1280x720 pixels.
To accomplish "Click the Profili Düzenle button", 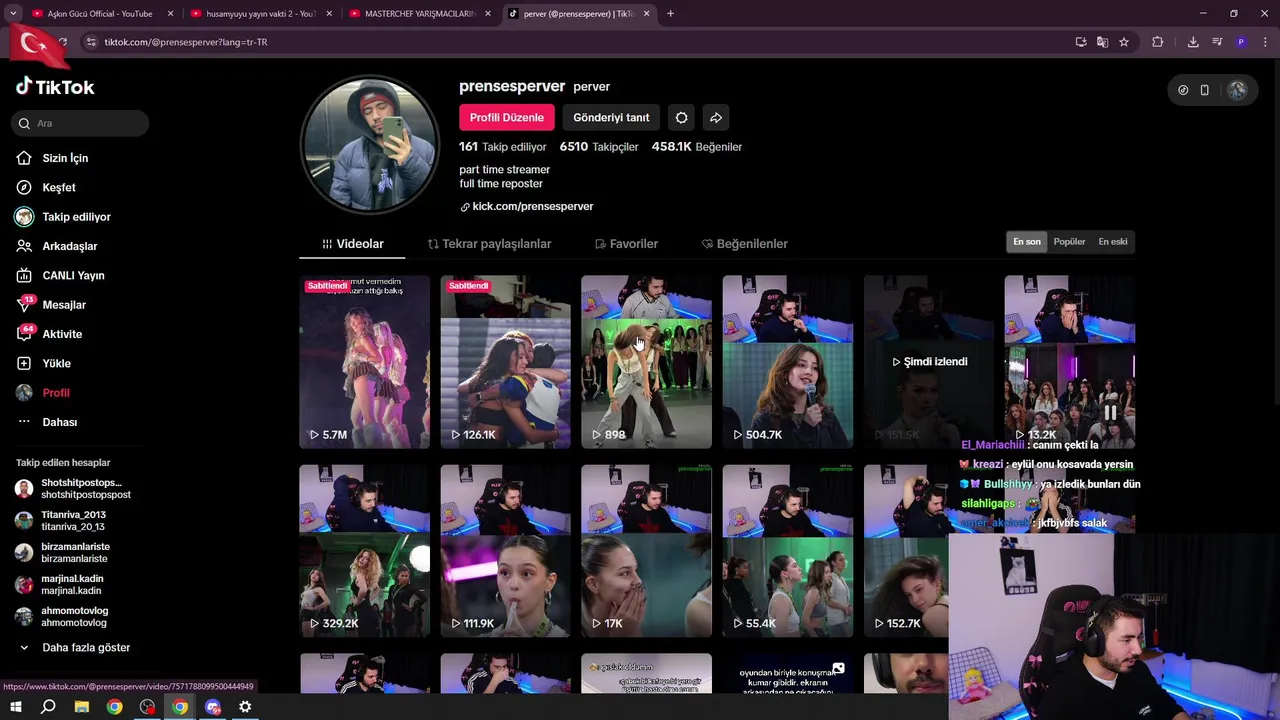I will (x=507, y=117).
